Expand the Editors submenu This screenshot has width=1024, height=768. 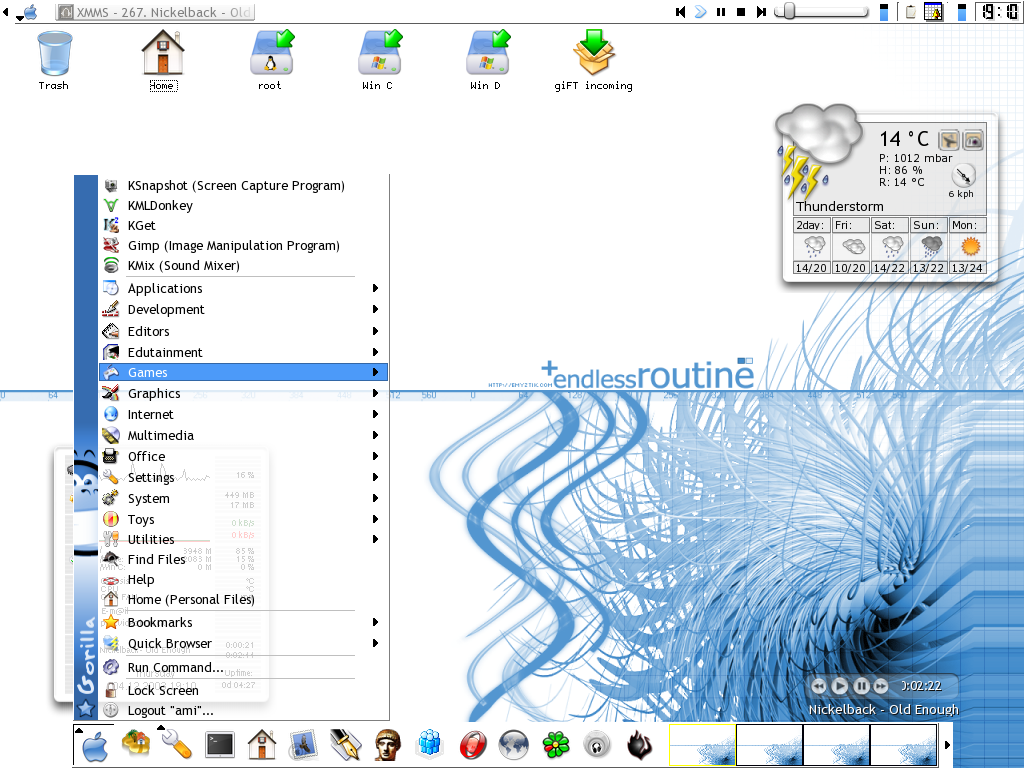243,331
